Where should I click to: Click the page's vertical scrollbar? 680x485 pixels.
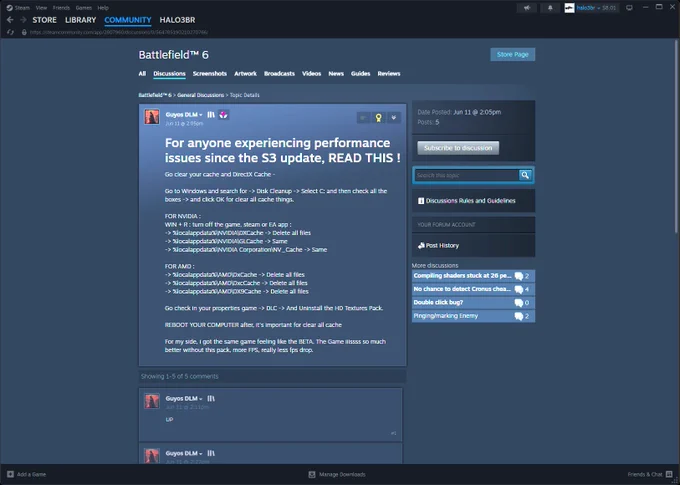tap(676, 137)
